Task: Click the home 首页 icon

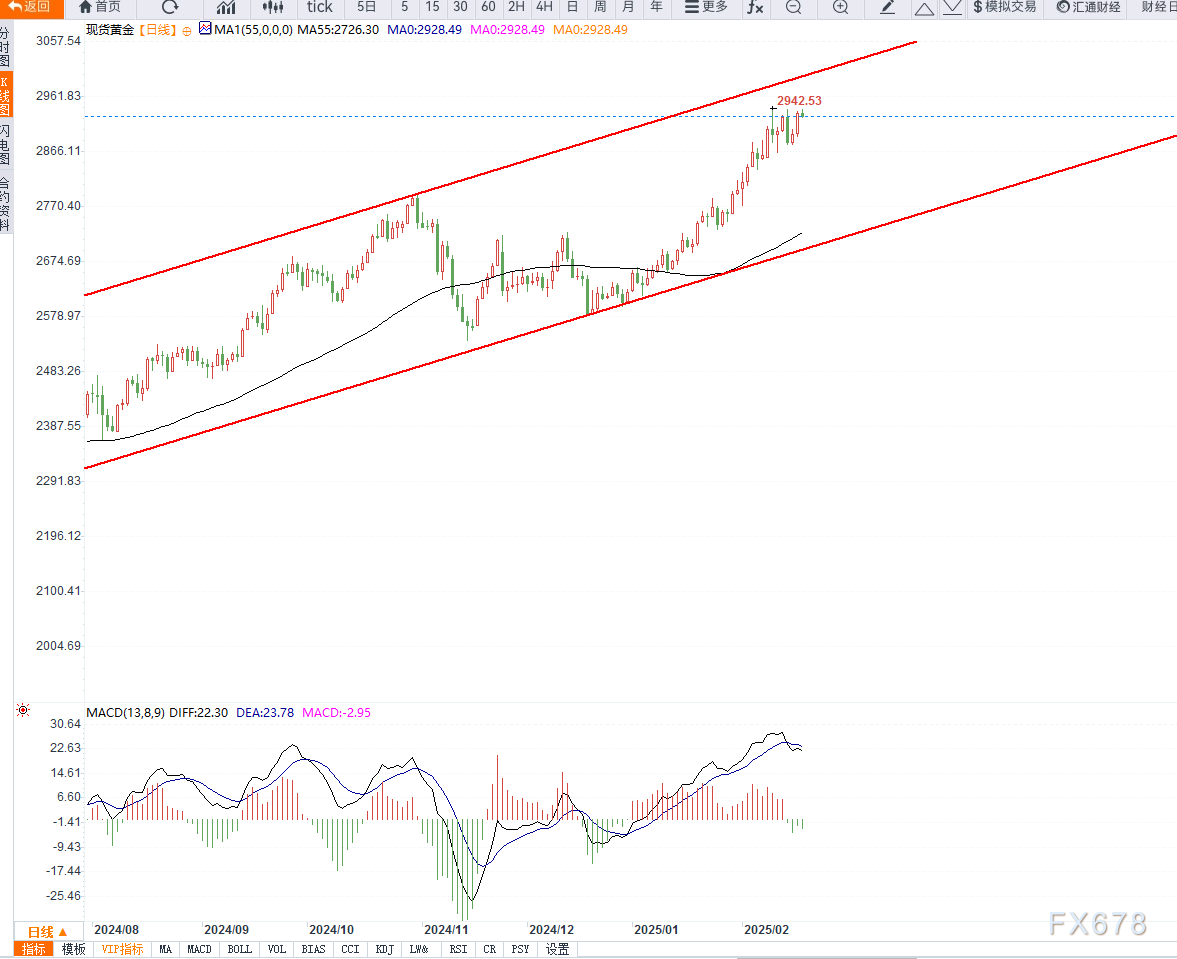Action: click(x=100, y=8)
